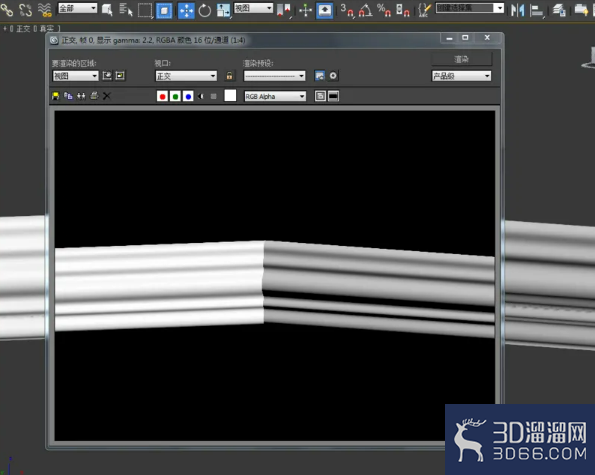Toggle the Blue channel display
Screen dimensions: 595x475
(x=188, y=96)
